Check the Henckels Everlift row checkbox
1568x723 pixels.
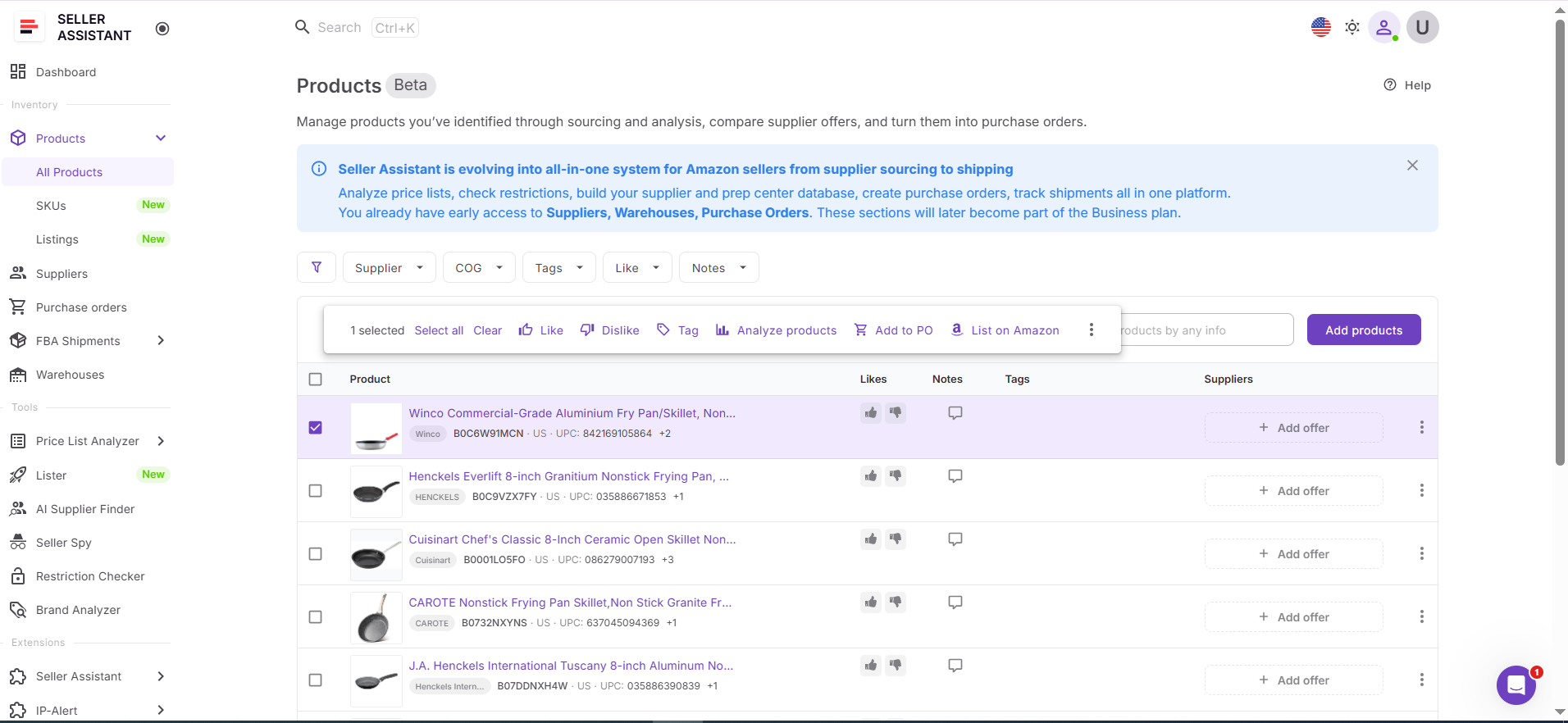click(316, 490)
